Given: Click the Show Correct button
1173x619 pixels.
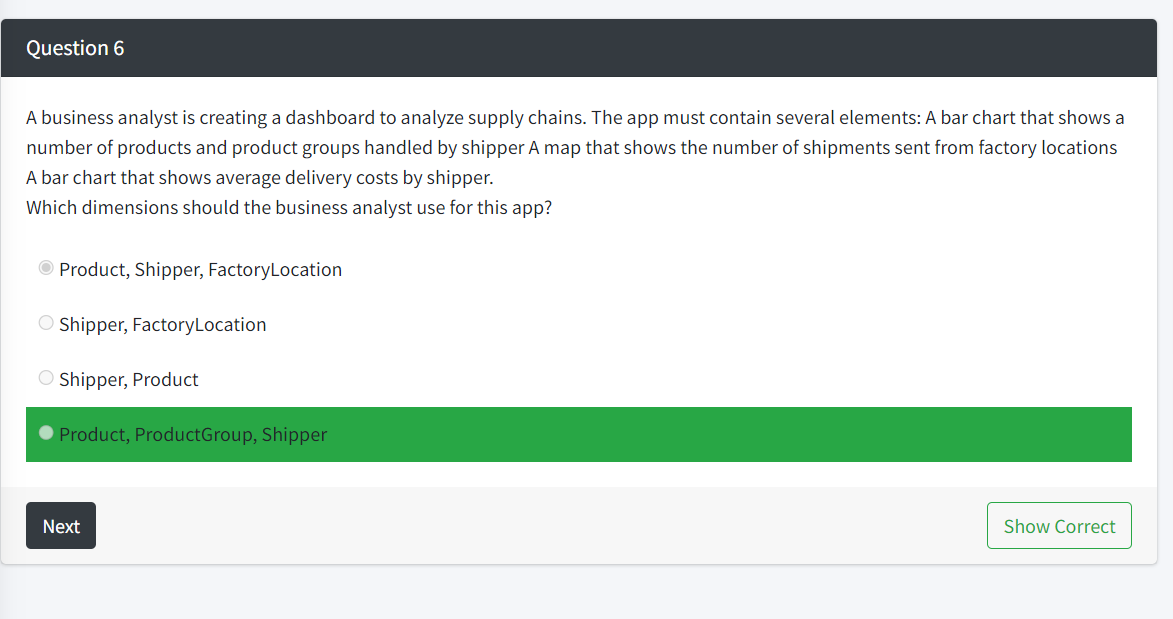Looking at the screenshot, I should click(x=1059, y=525).
